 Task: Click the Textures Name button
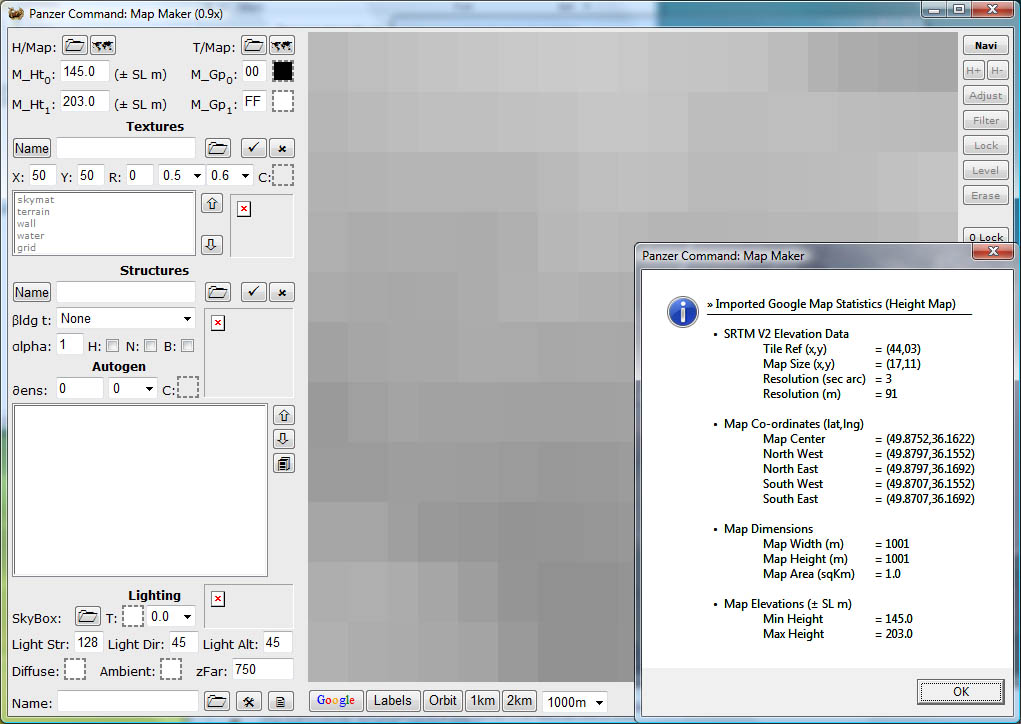coord(32,148)
